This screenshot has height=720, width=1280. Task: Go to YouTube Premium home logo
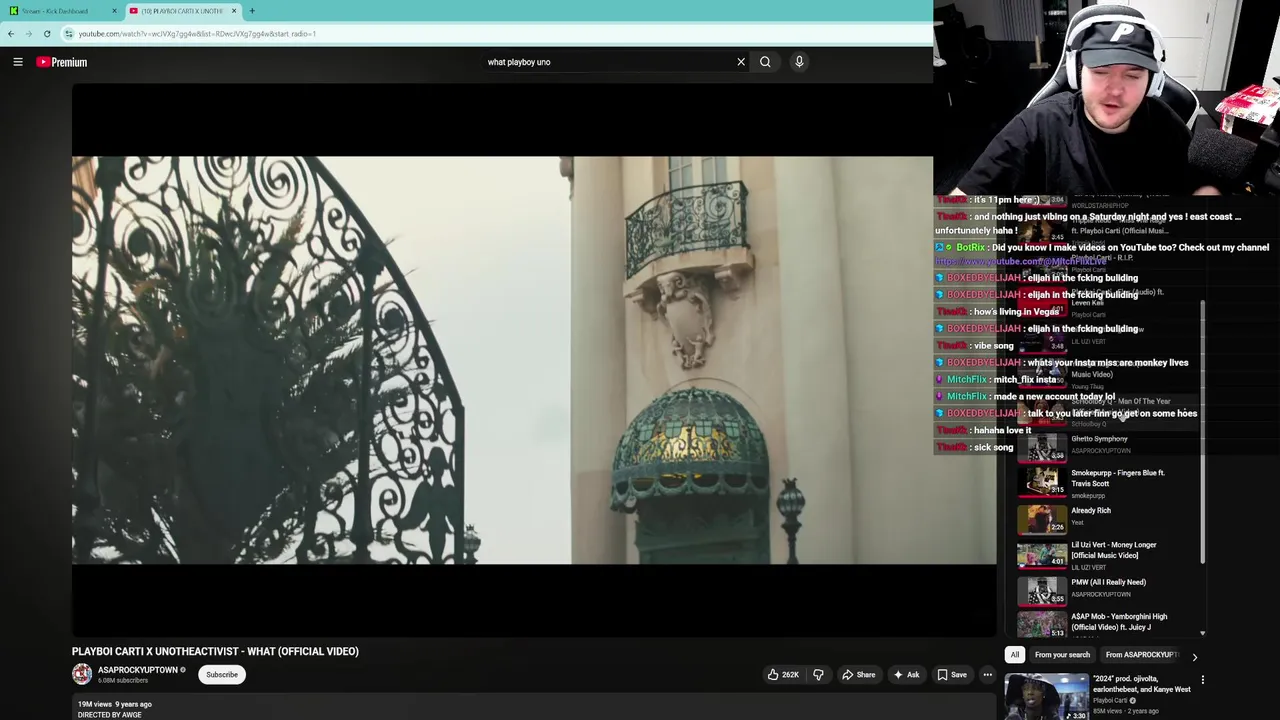(62, 62)
